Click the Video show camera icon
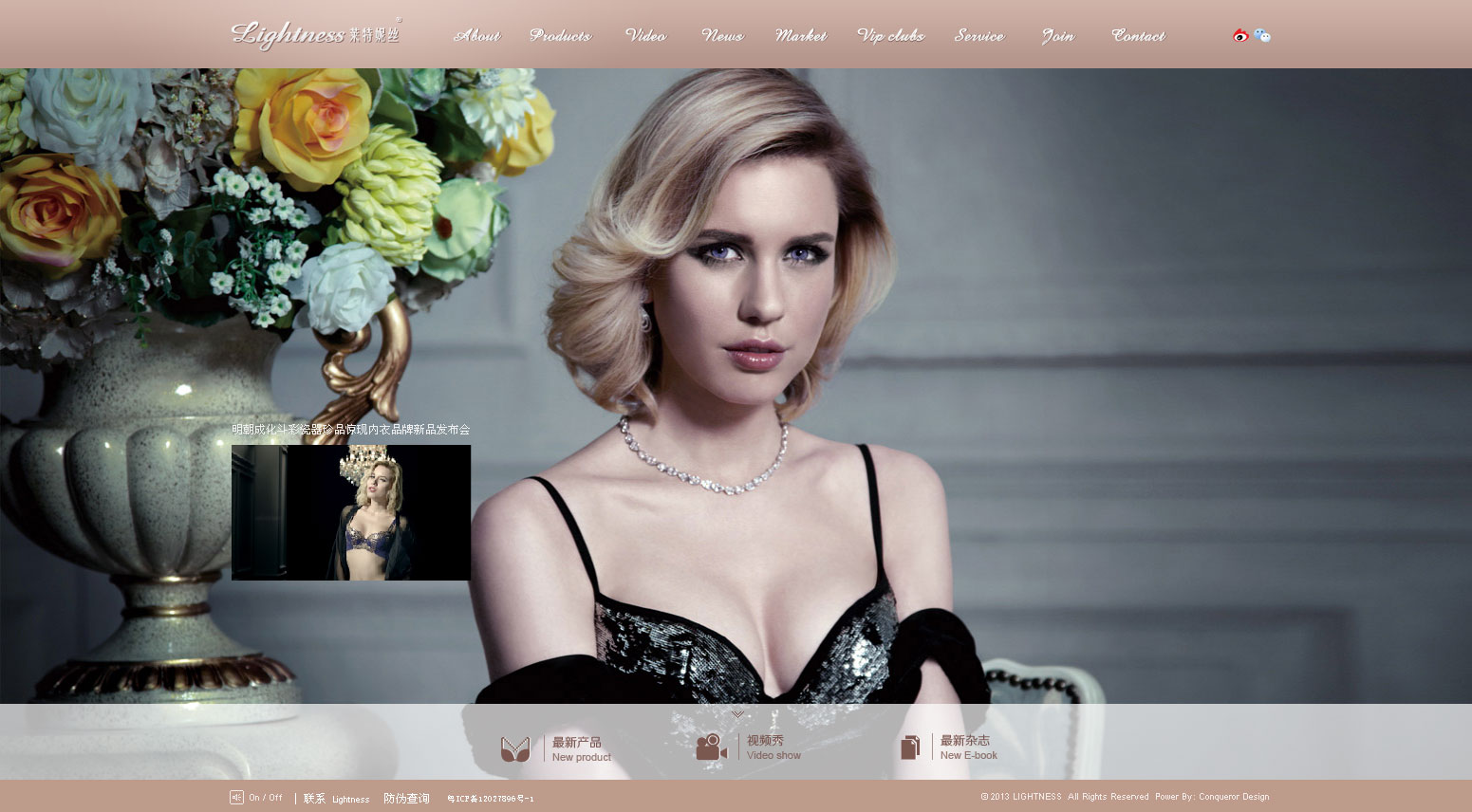 711,747
